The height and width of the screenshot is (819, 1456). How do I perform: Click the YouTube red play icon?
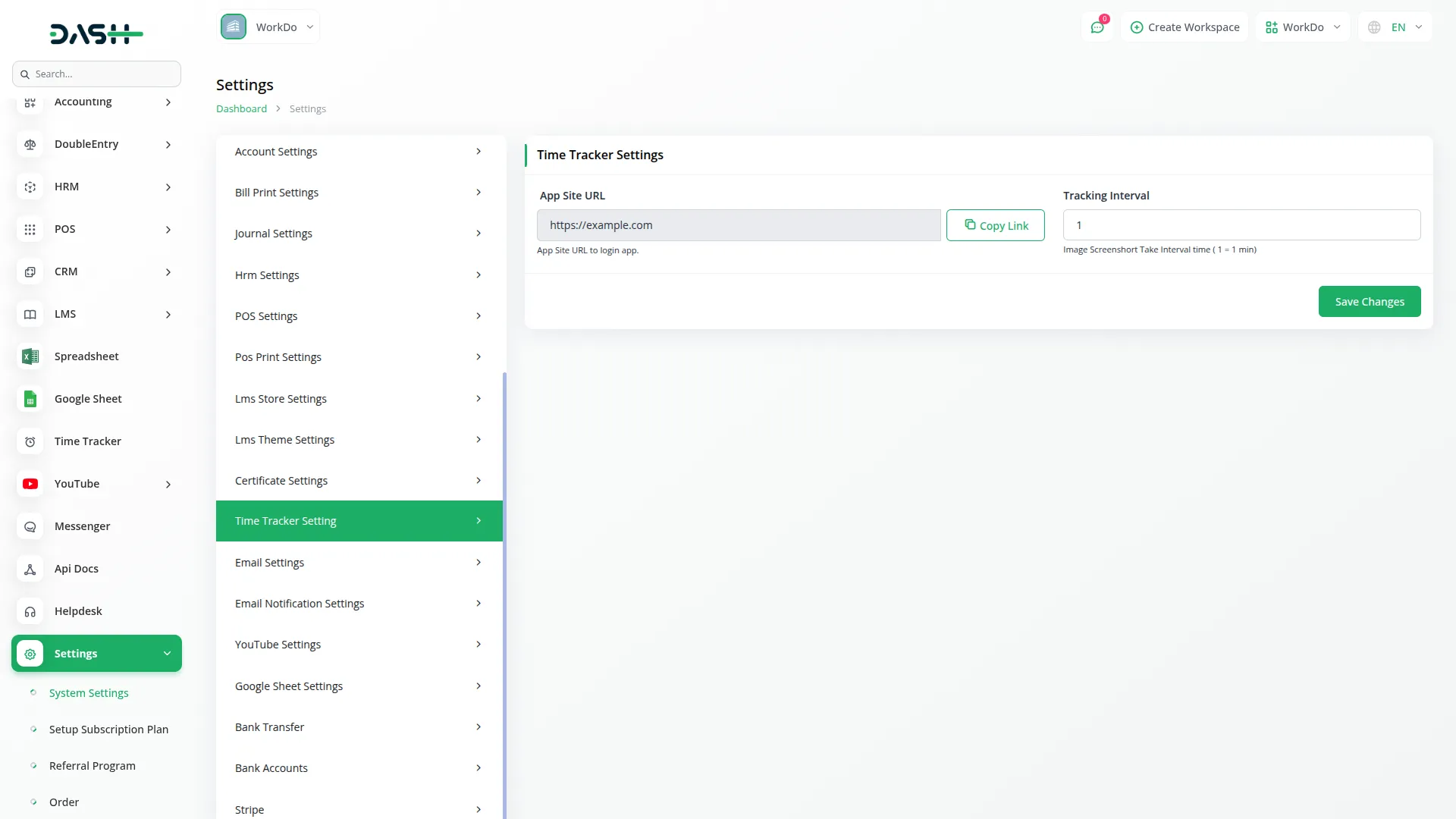(x=30, y=484)
